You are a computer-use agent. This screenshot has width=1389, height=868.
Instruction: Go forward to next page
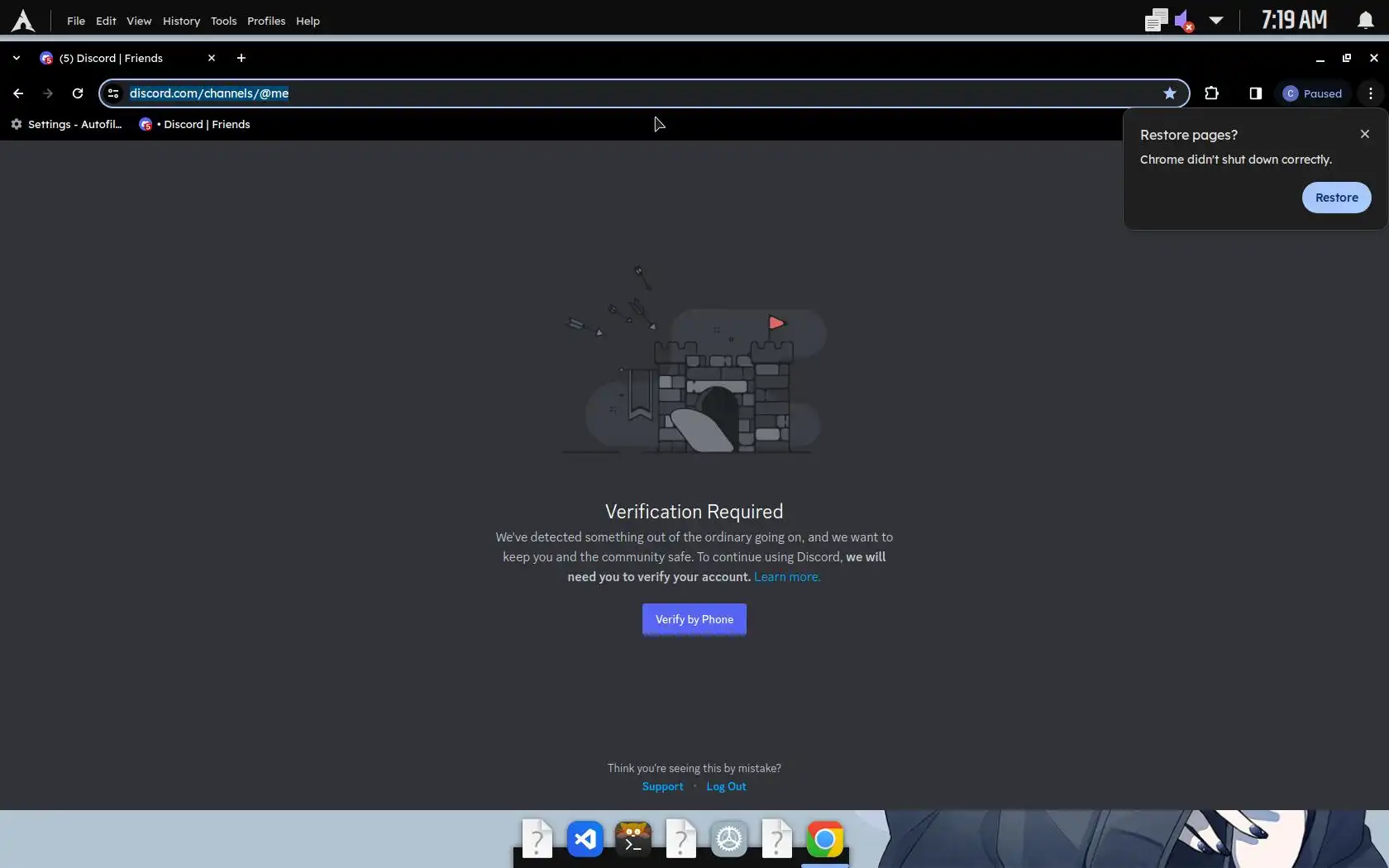(x=48, y=93)
